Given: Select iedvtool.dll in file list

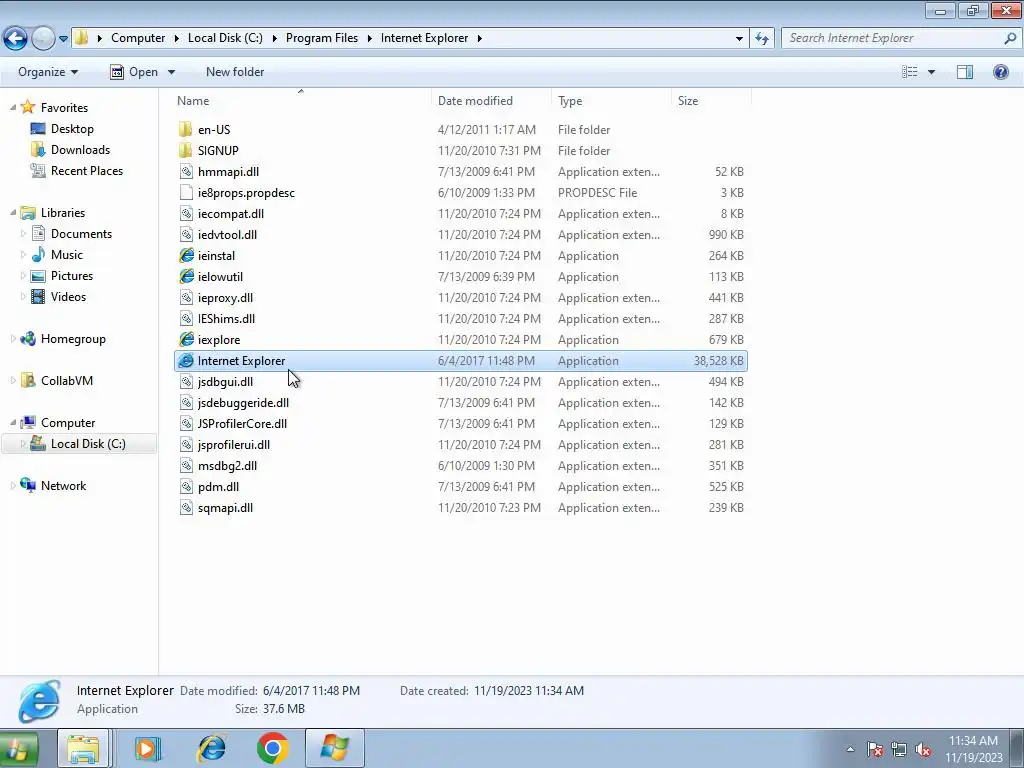Looking at the screenshot, I should (x=227, y=234).
